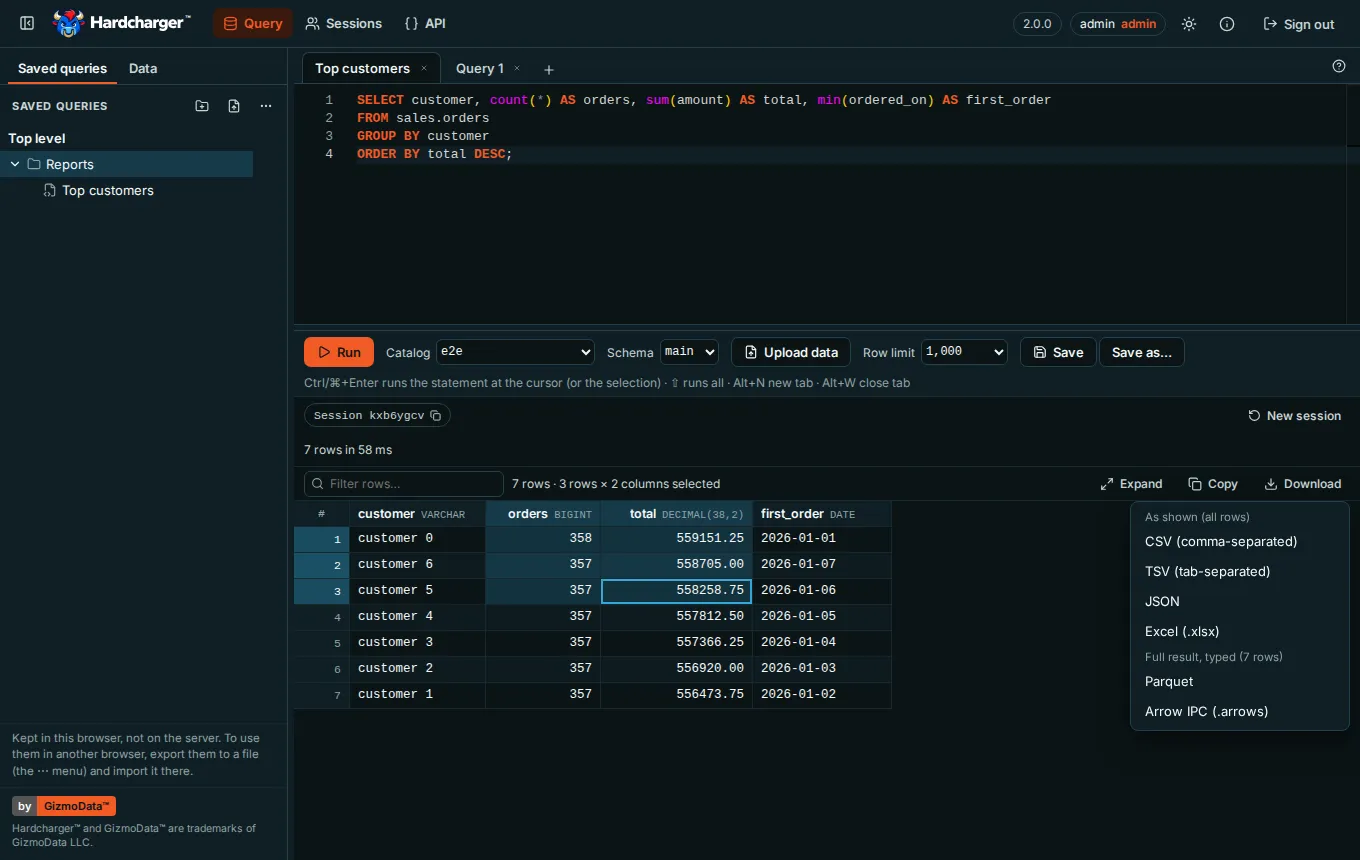Copy the session ID kxb6ygcv
The height and width of the screenshot is (860, 1360).
435,416
